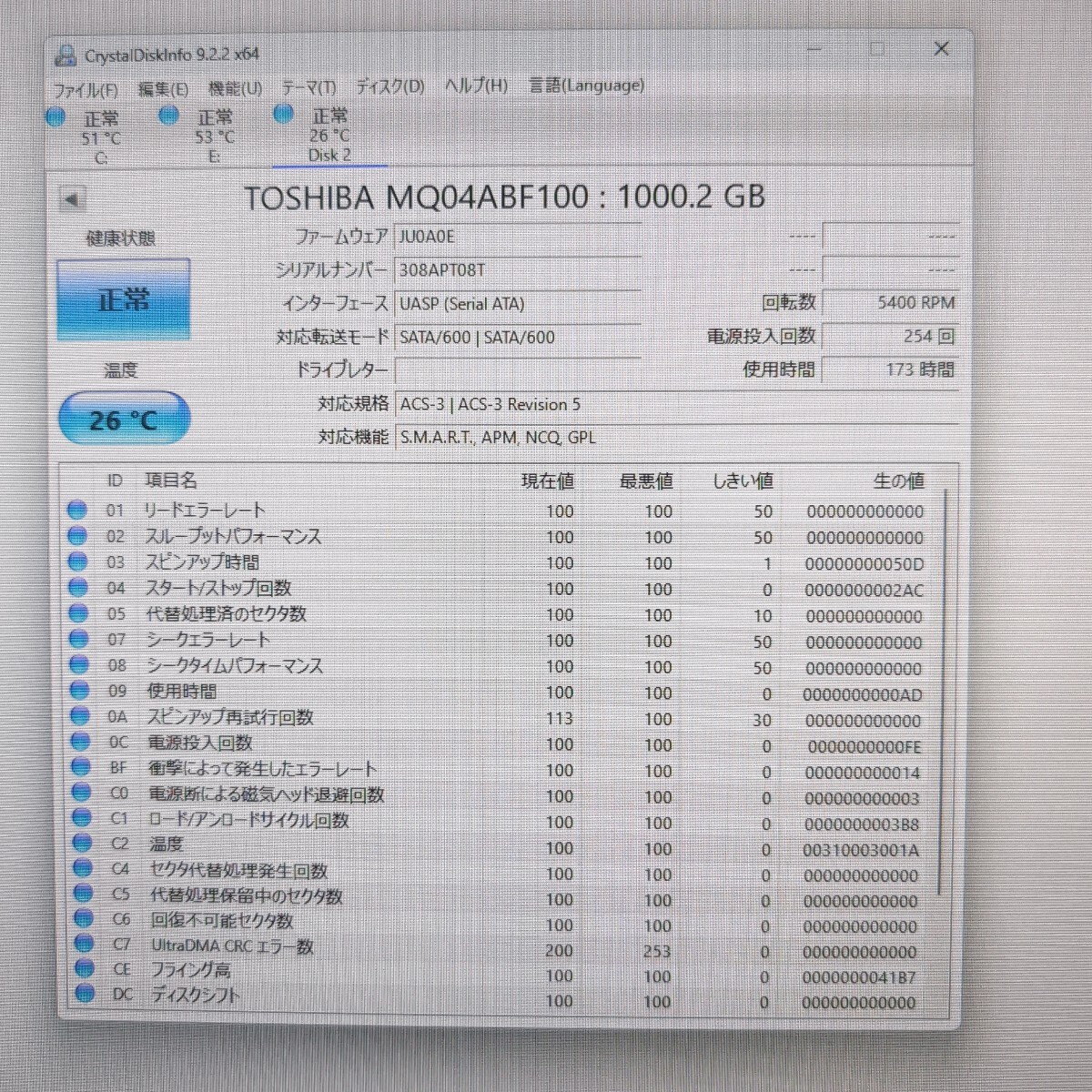1092x1092 pixels.
Task: Click status icon for 05 代替処理済のセクタ数
Action: click(78, 613)
